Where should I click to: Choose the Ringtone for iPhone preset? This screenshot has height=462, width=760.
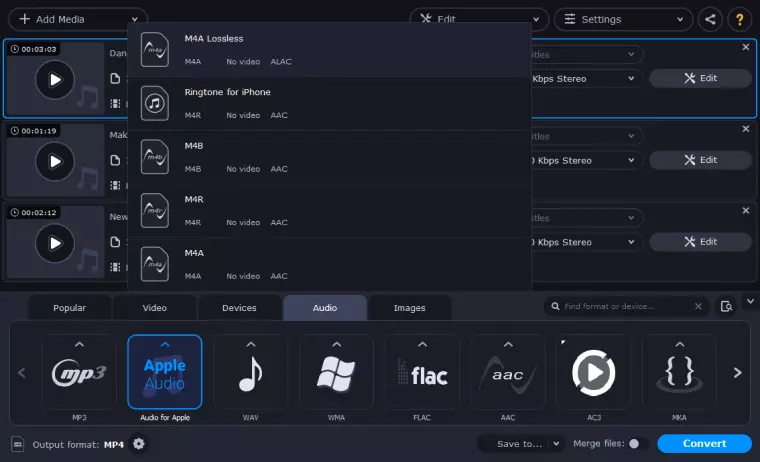[330, 103]
